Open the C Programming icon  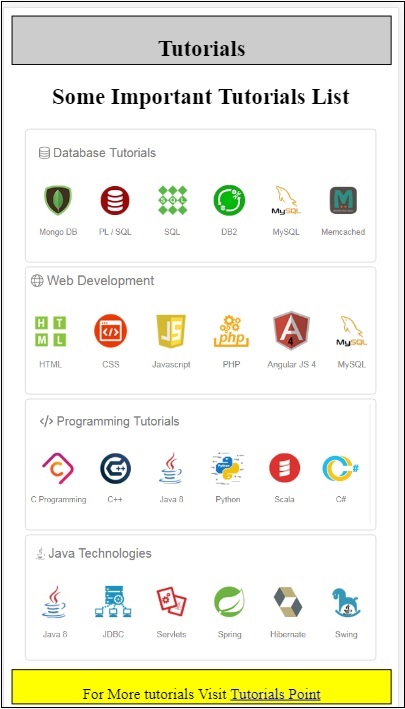click(58, 468)
